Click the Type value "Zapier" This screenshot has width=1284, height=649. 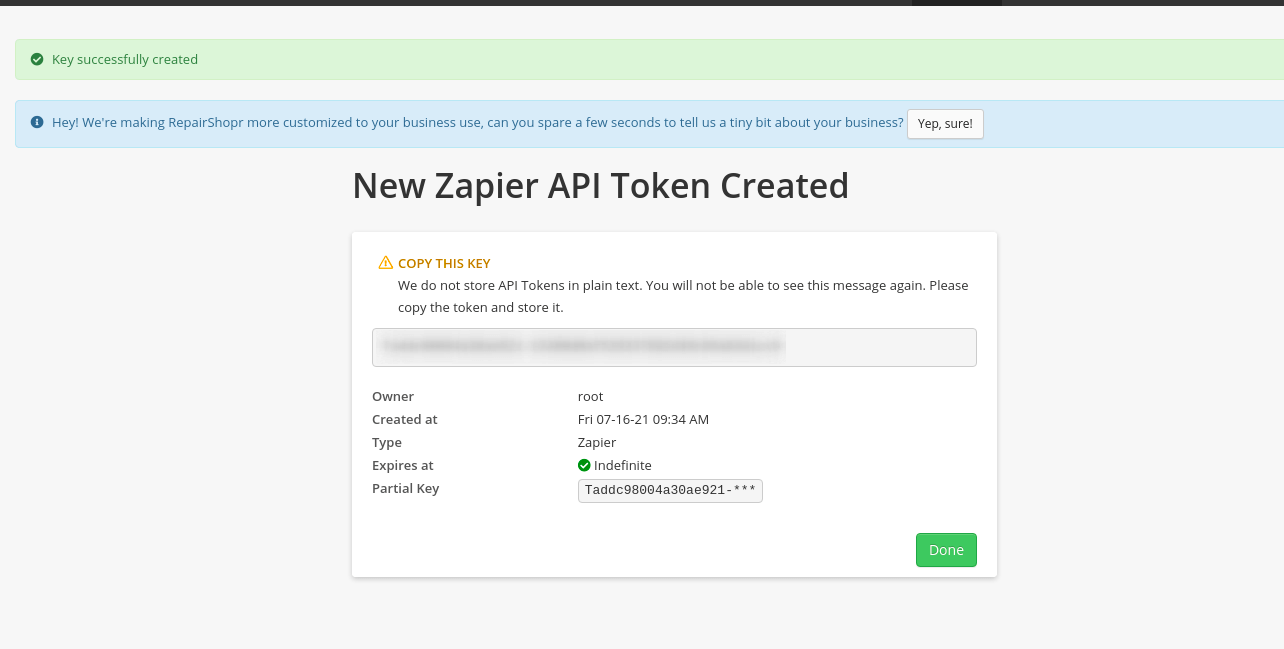click(597, 442)
